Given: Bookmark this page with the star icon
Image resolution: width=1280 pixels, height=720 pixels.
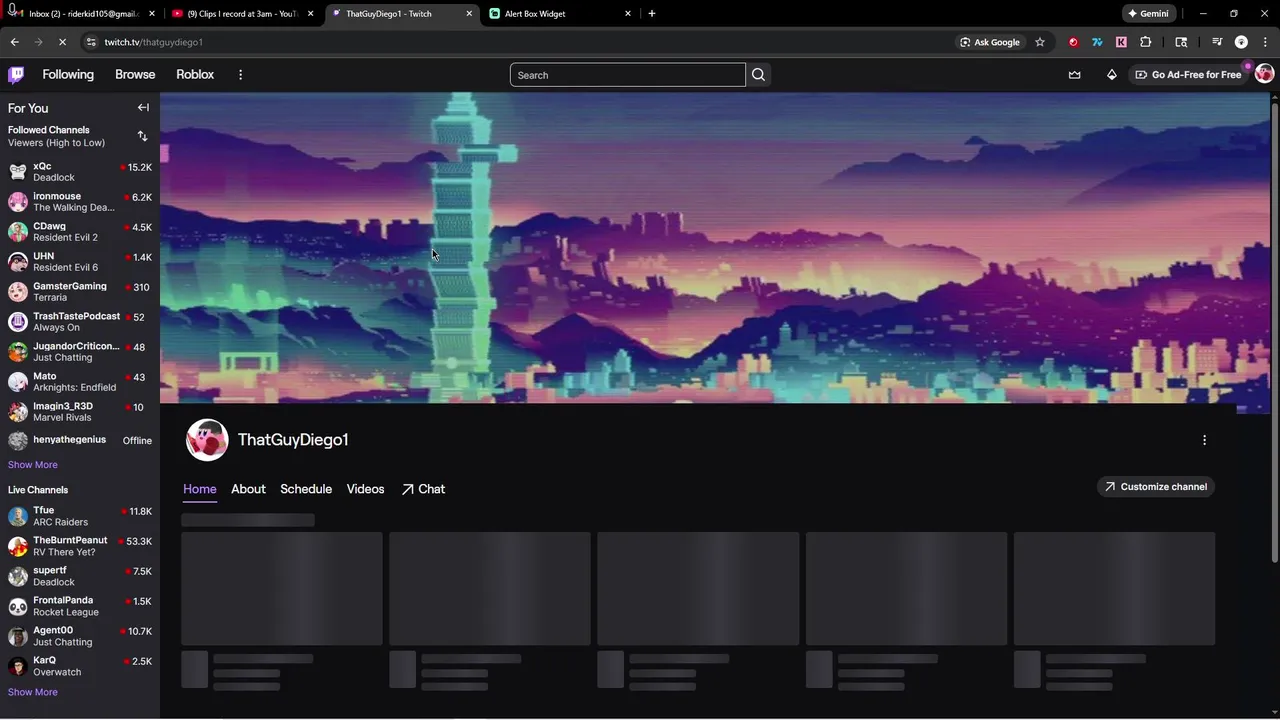Looking at the screenshot, I should tap(1040, 42).
